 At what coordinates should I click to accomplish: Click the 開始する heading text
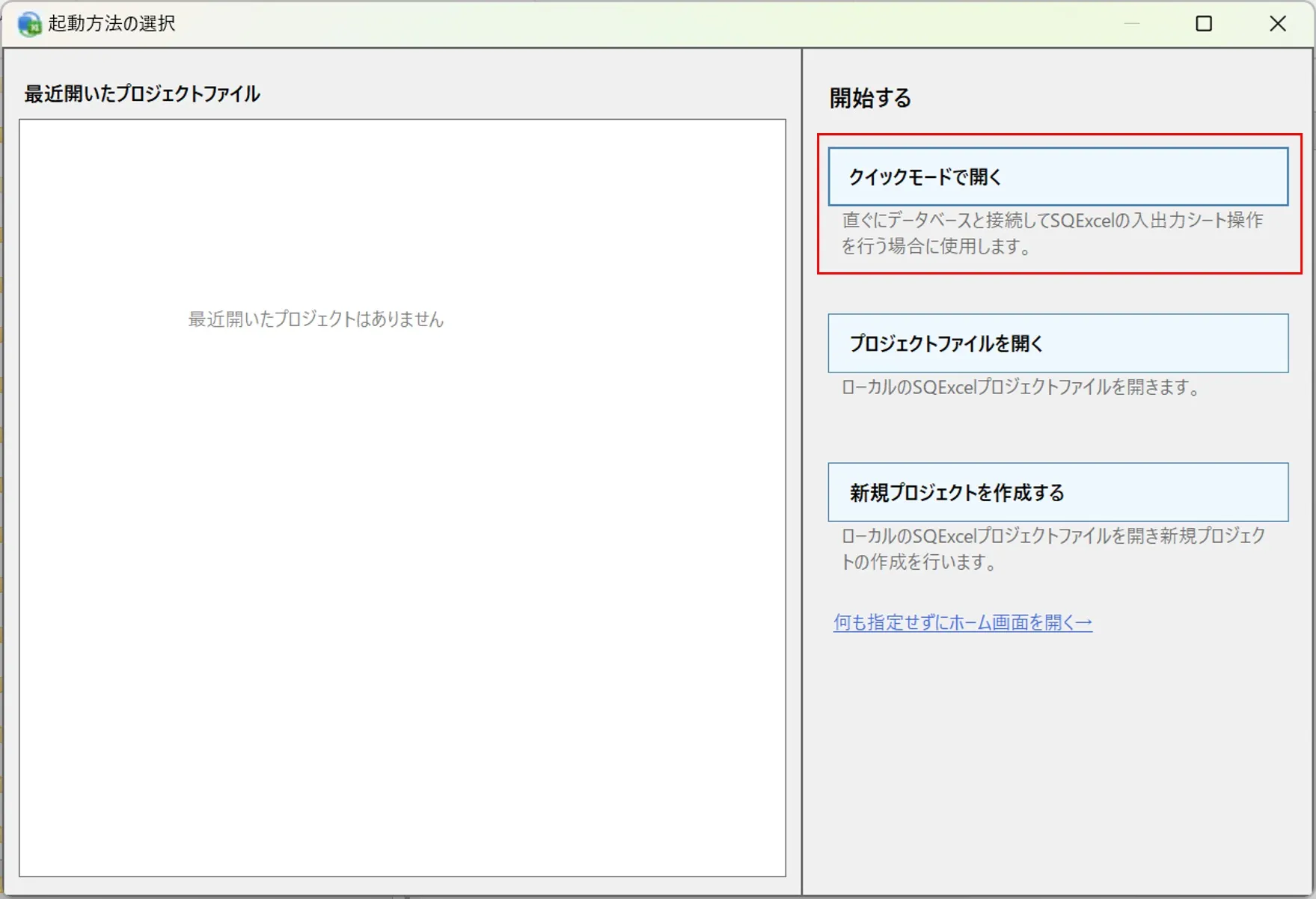click(870, 98)
